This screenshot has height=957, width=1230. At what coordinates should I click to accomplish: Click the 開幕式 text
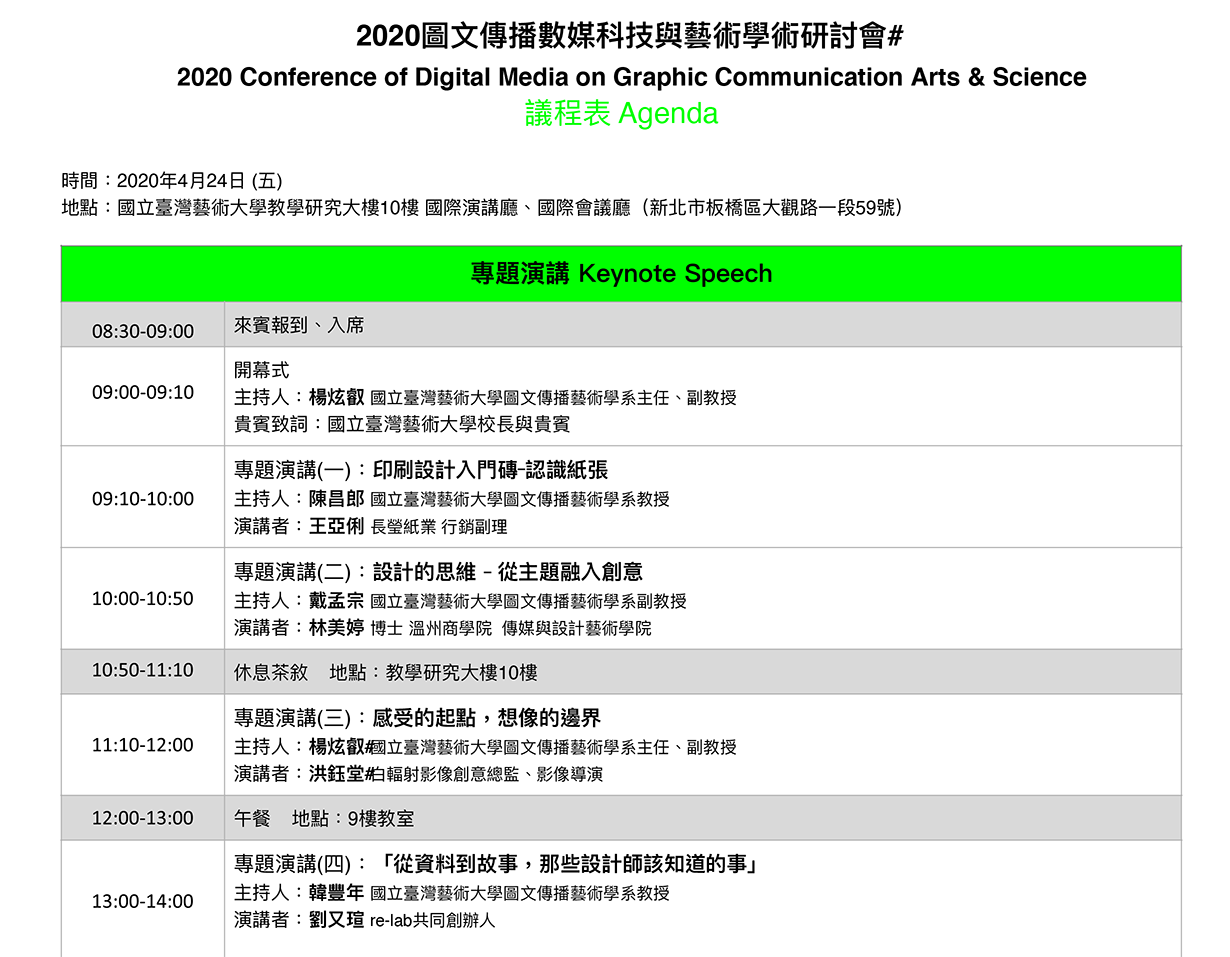pos(262,371)
